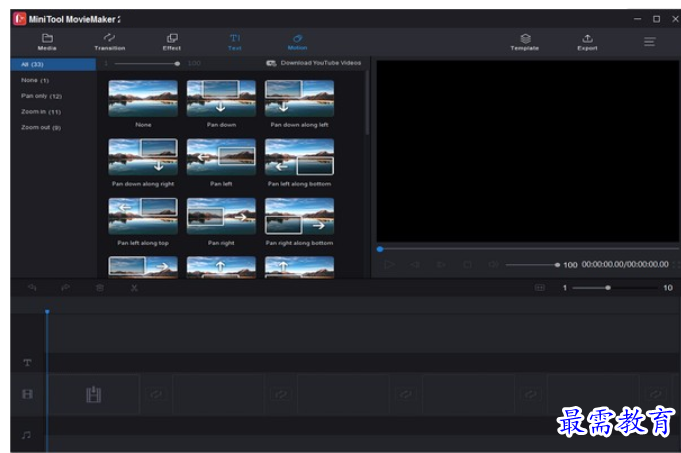Pick the Pan down along right motion
Screen dimensions: 681x453
[143, 157]
